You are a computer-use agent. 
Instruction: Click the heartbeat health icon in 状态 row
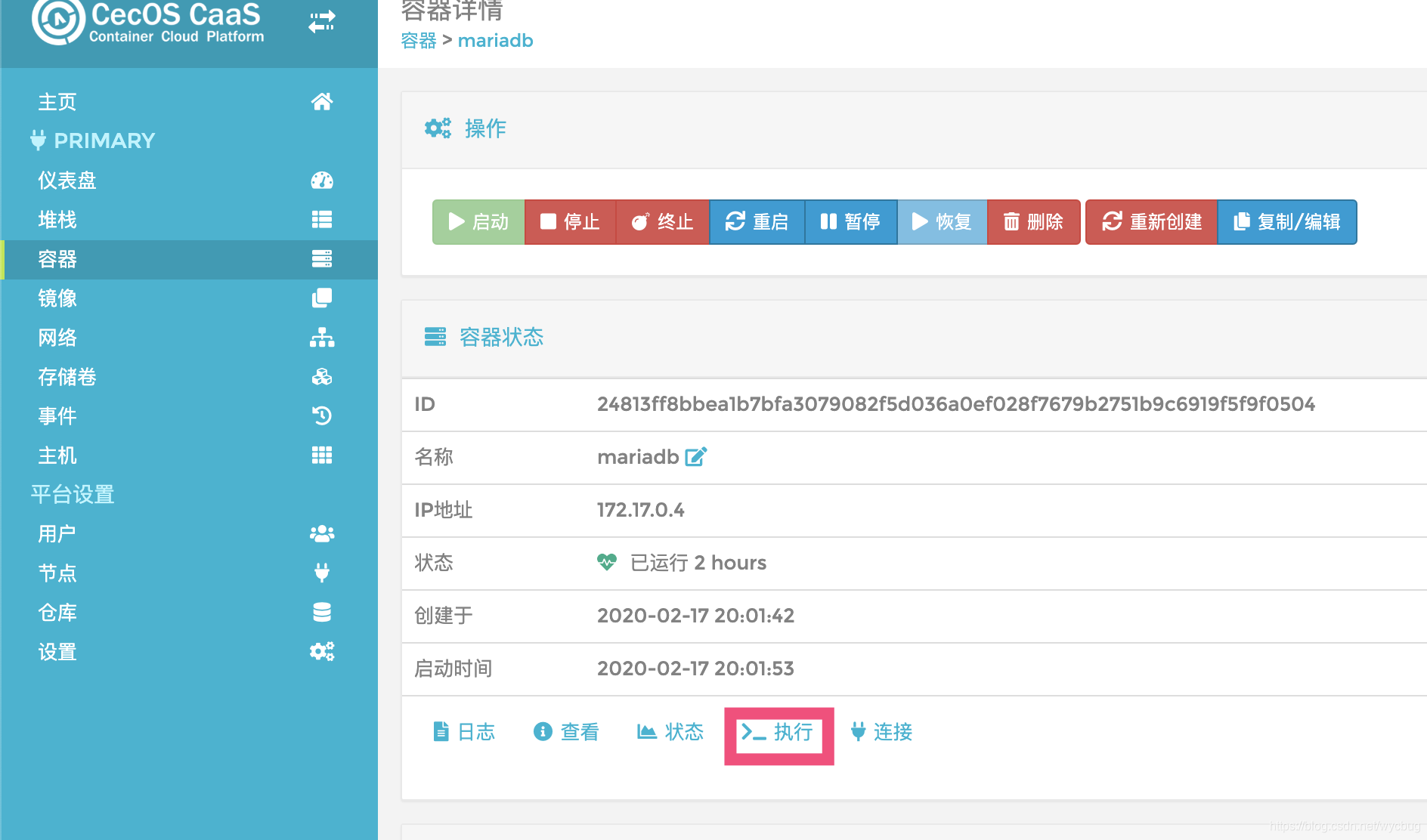(607, 562)
